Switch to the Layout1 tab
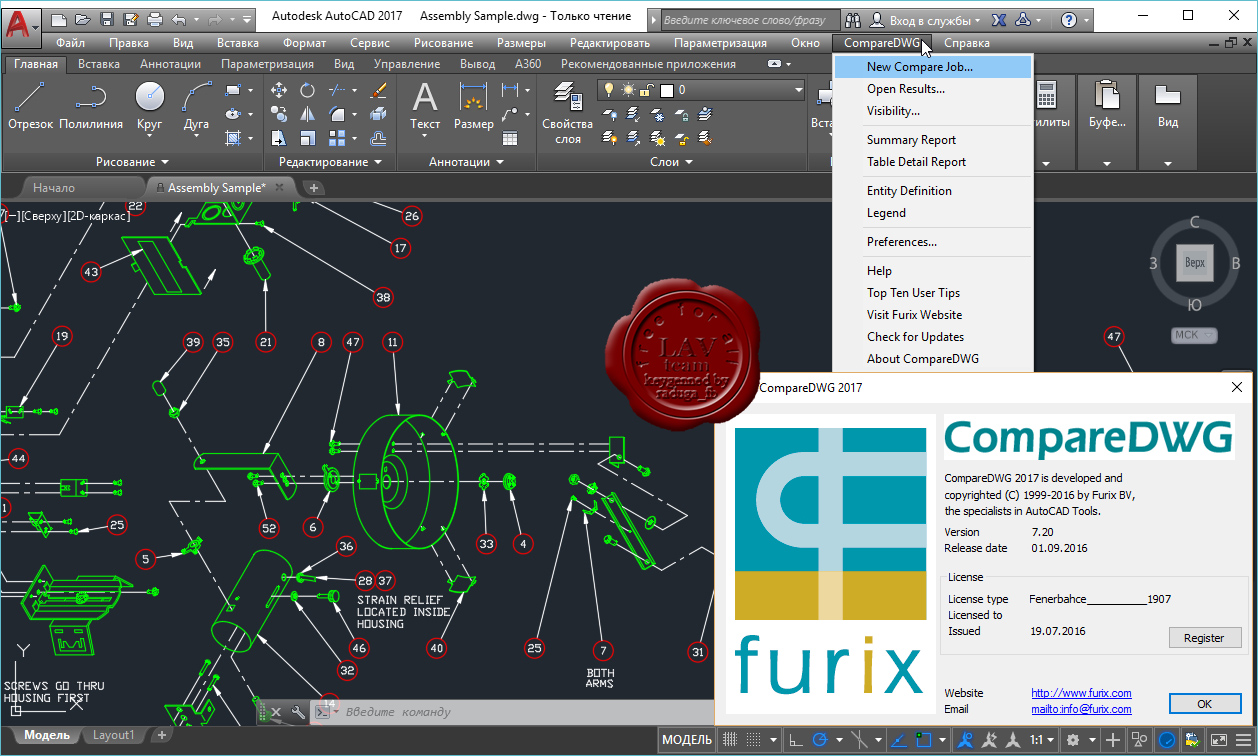The width and height of the screenshot is (1258, 756). (x=113, y=735)
